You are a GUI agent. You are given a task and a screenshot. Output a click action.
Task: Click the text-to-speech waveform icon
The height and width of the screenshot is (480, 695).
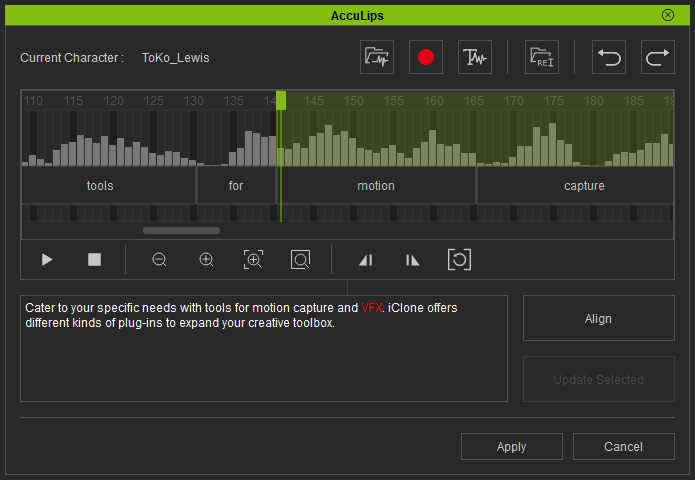coord(475,58)
